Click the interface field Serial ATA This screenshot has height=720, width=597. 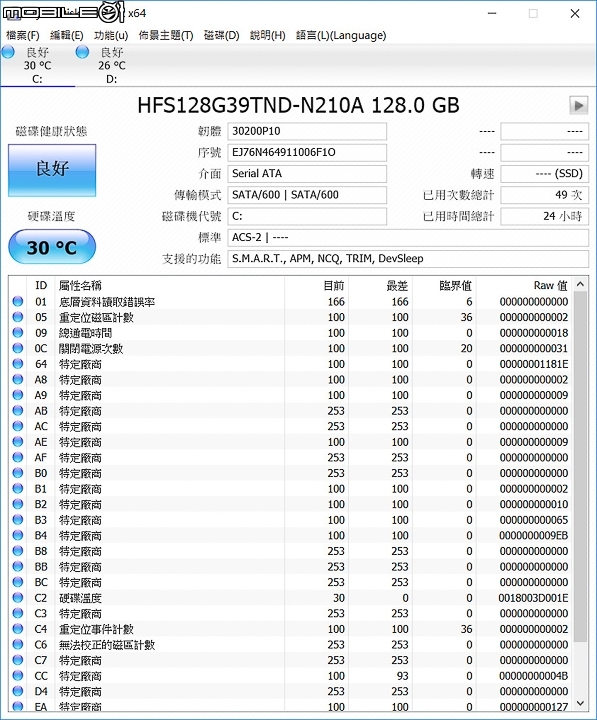tap(307, 174)
